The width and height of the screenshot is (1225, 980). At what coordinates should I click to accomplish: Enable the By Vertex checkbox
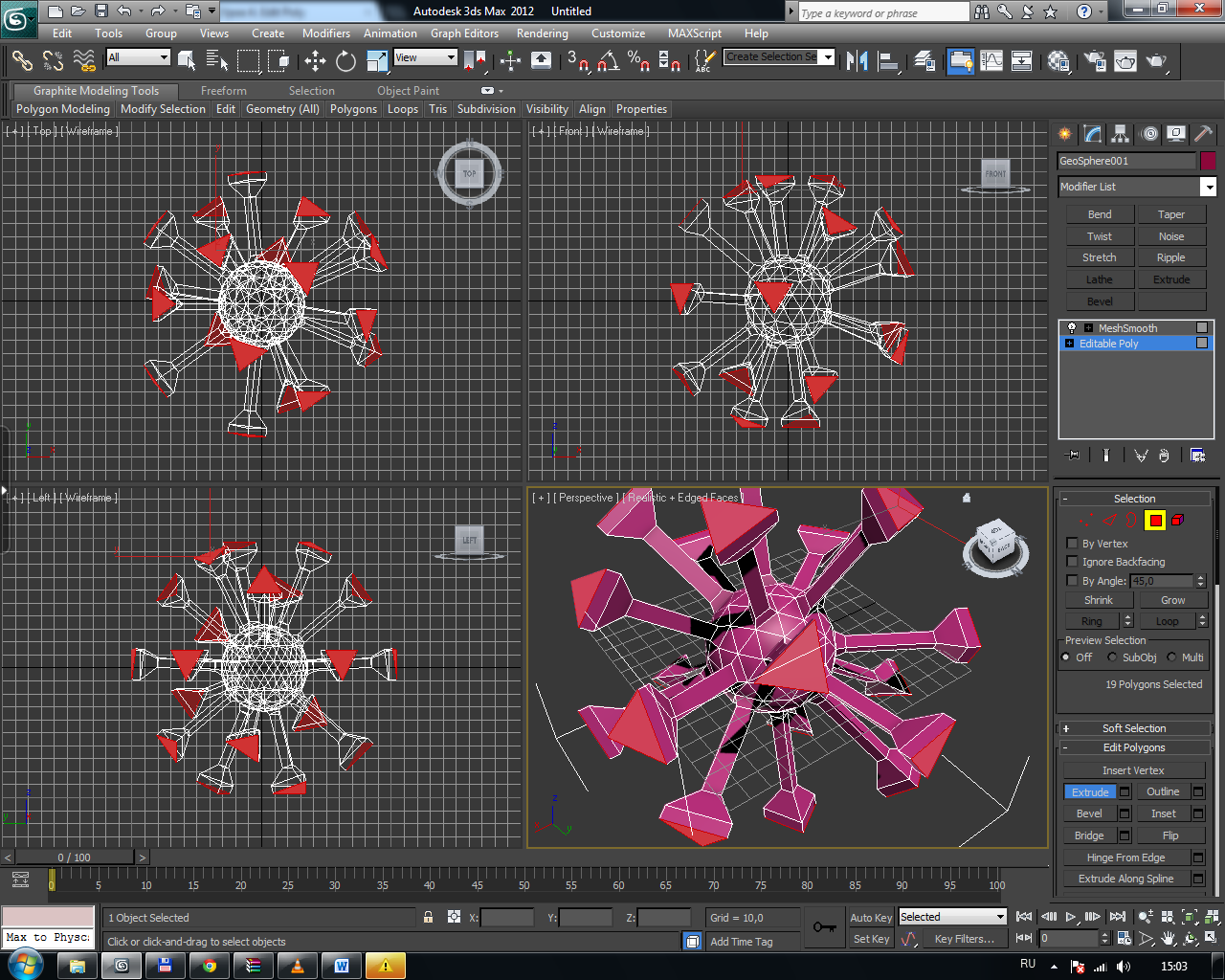click(1072, 544)
